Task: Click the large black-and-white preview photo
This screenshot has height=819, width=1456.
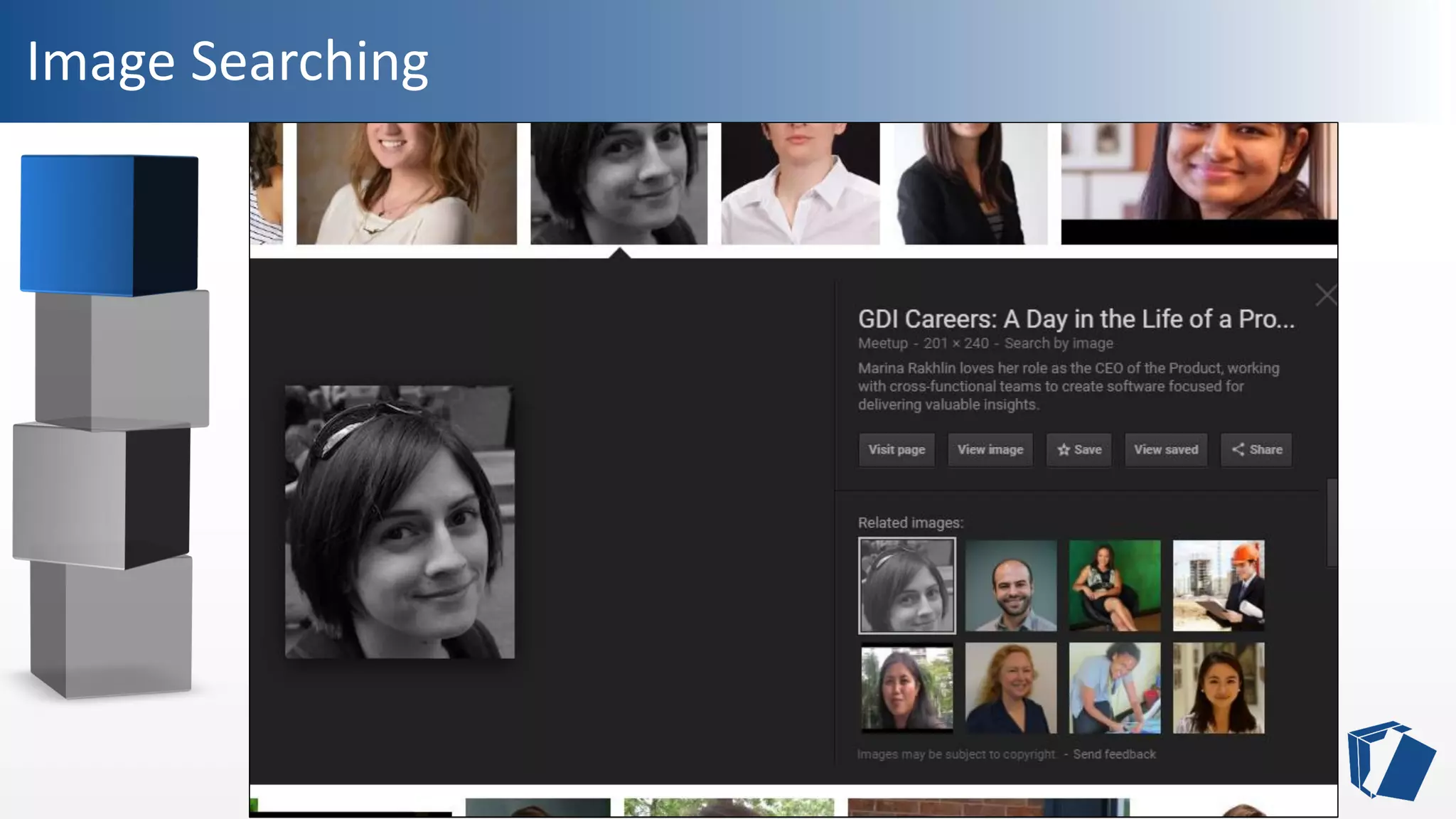Action: tap(400, 522)
